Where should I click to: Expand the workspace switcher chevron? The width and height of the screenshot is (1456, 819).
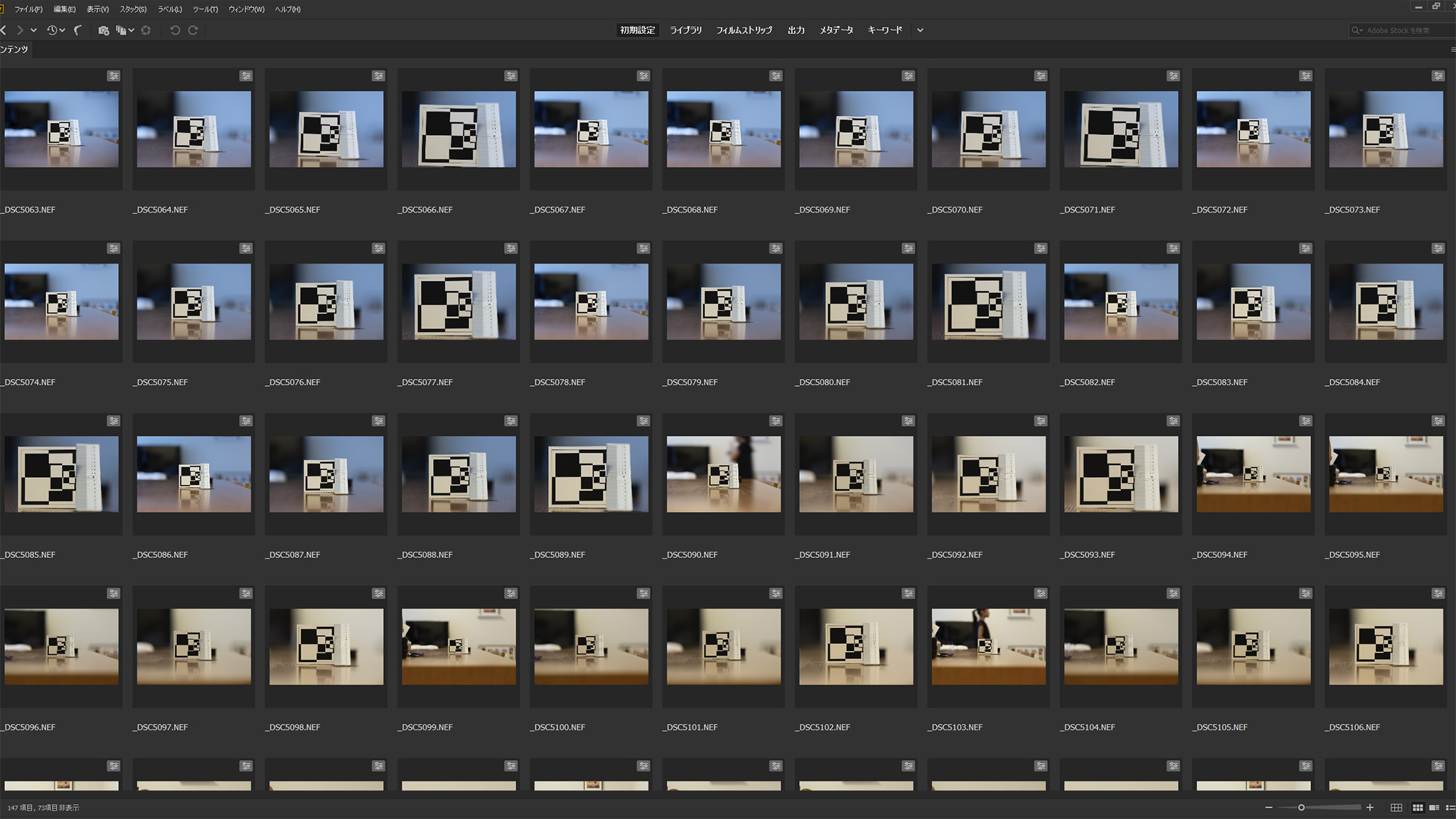(x=920, y=31)
